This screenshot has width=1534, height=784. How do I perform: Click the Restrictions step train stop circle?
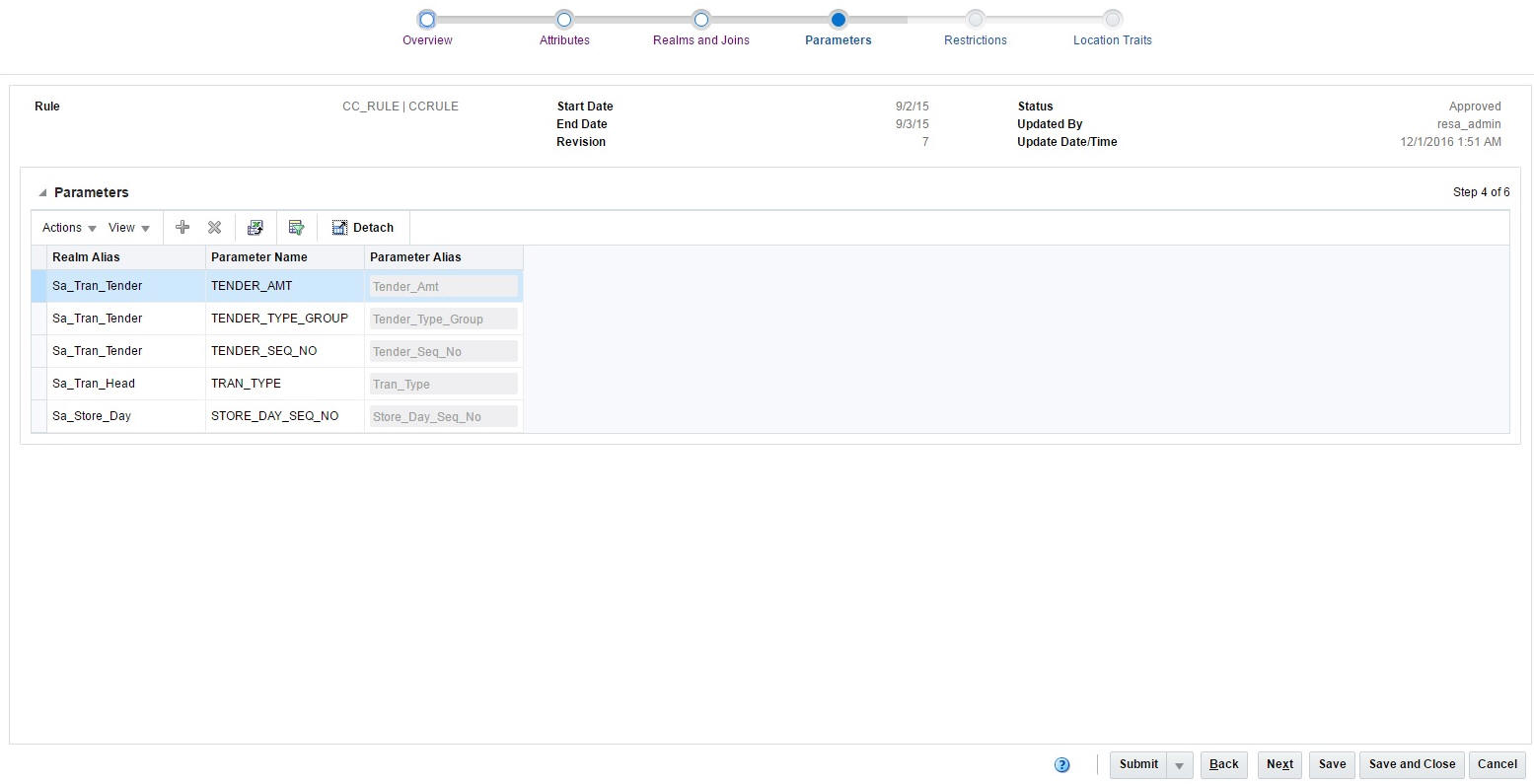click(975, 19)
